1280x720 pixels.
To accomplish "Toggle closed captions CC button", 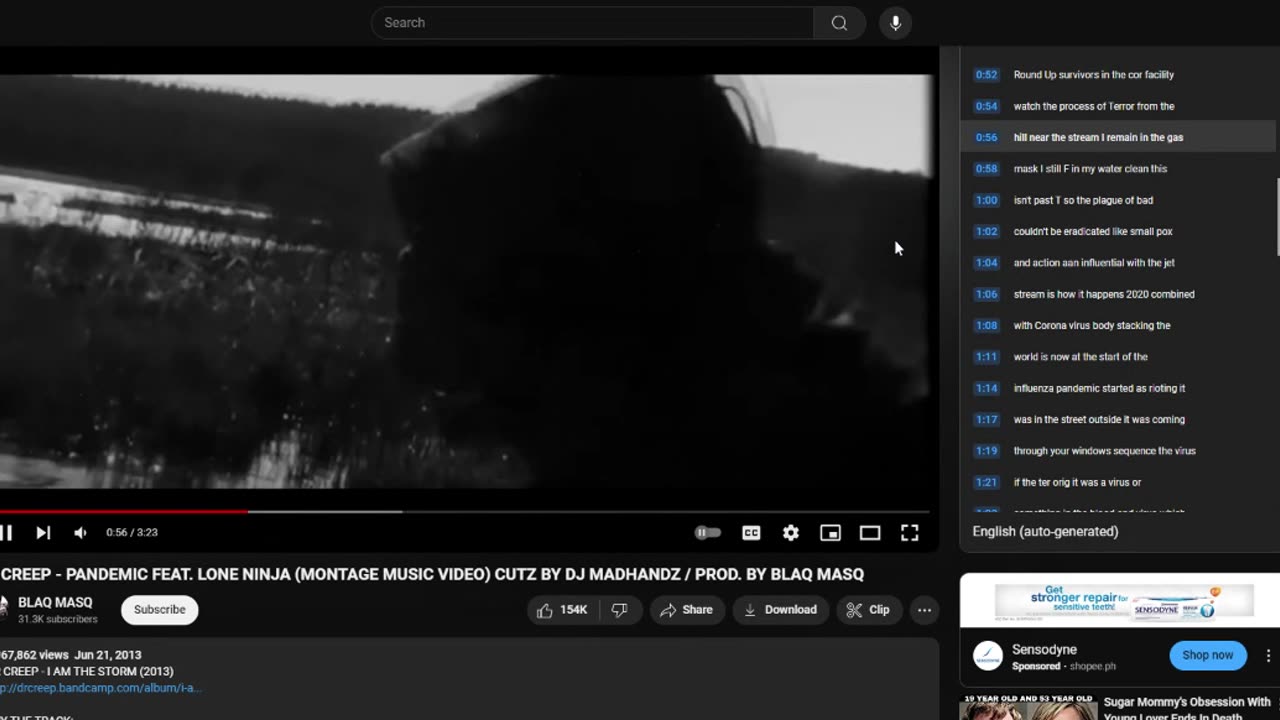I will tap(751, 533).
